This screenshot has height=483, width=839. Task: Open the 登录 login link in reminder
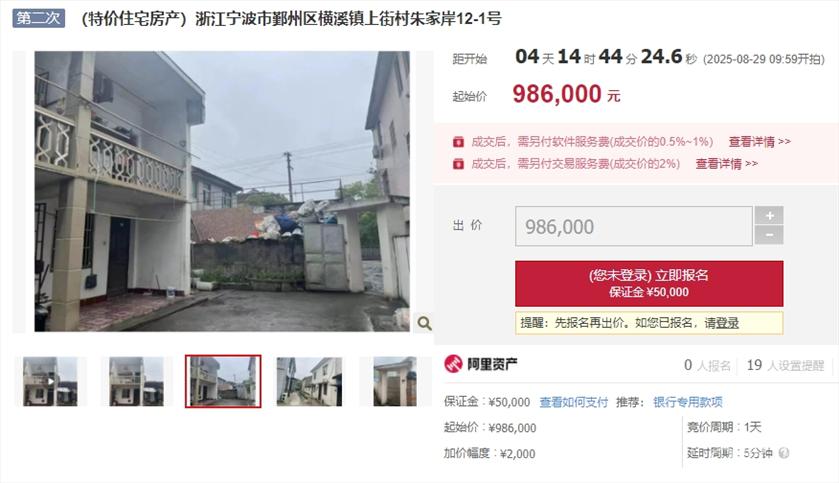(727, 323)
